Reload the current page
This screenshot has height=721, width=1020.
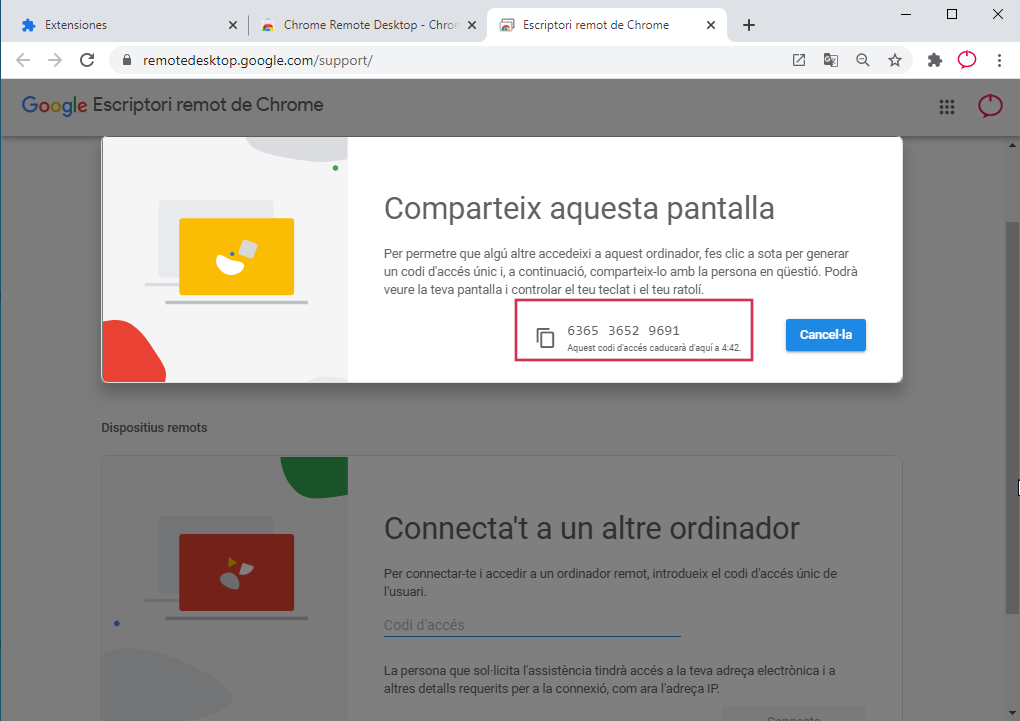pyautogui.click(x=87, y=61)
